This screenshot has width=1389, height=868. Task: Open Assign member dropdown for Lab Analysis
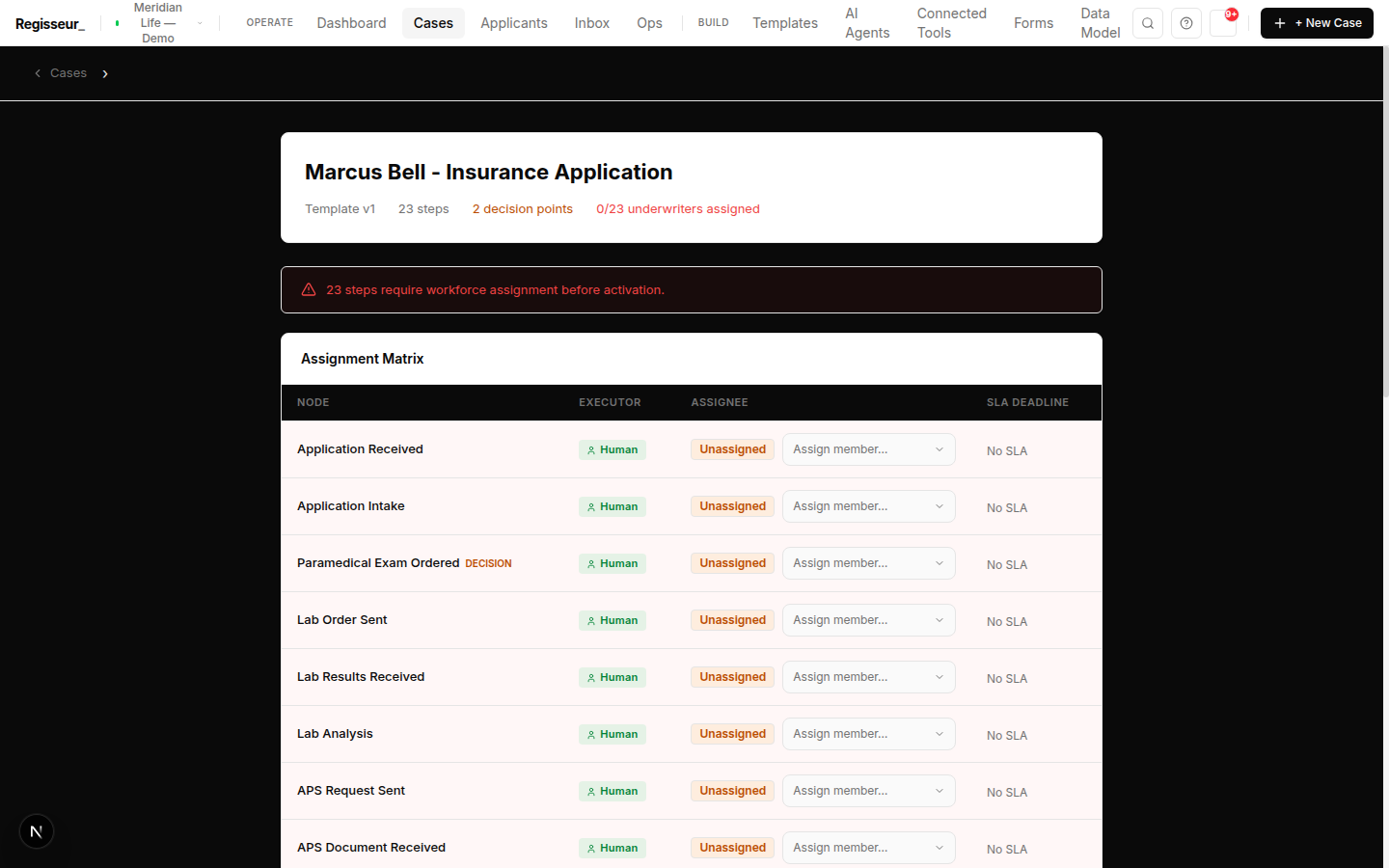point(868,734)
